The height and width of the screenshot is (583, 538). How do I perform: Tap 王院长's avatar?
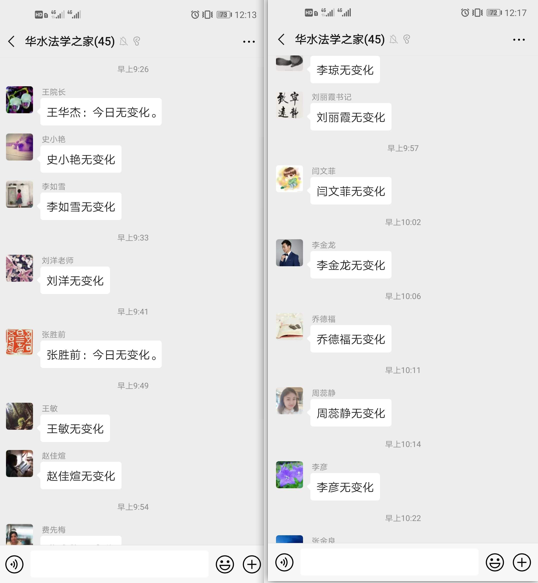point(19,100)
